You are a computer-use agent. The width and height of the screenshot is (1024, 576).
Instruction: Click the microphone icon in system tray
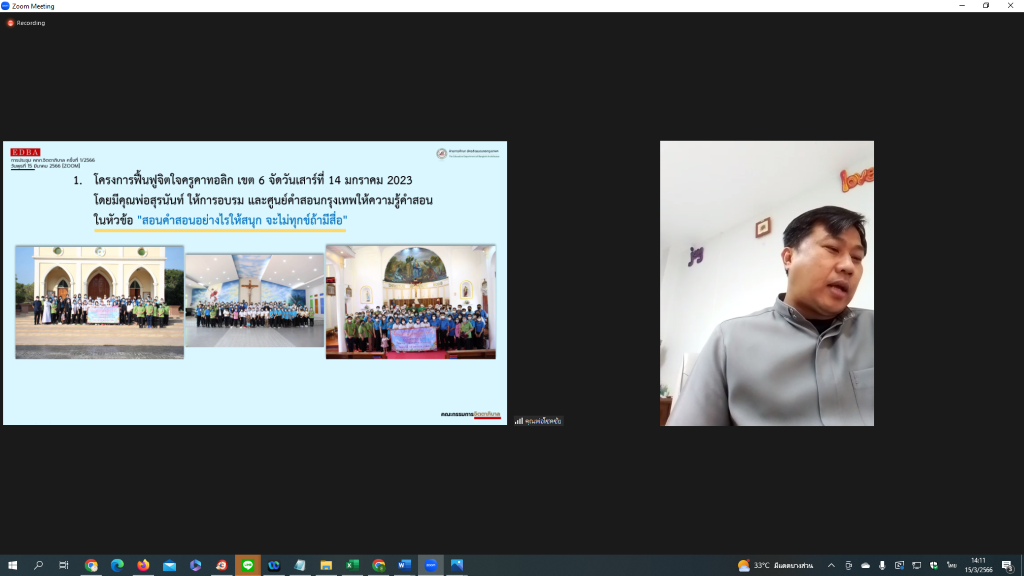(882, 566)
